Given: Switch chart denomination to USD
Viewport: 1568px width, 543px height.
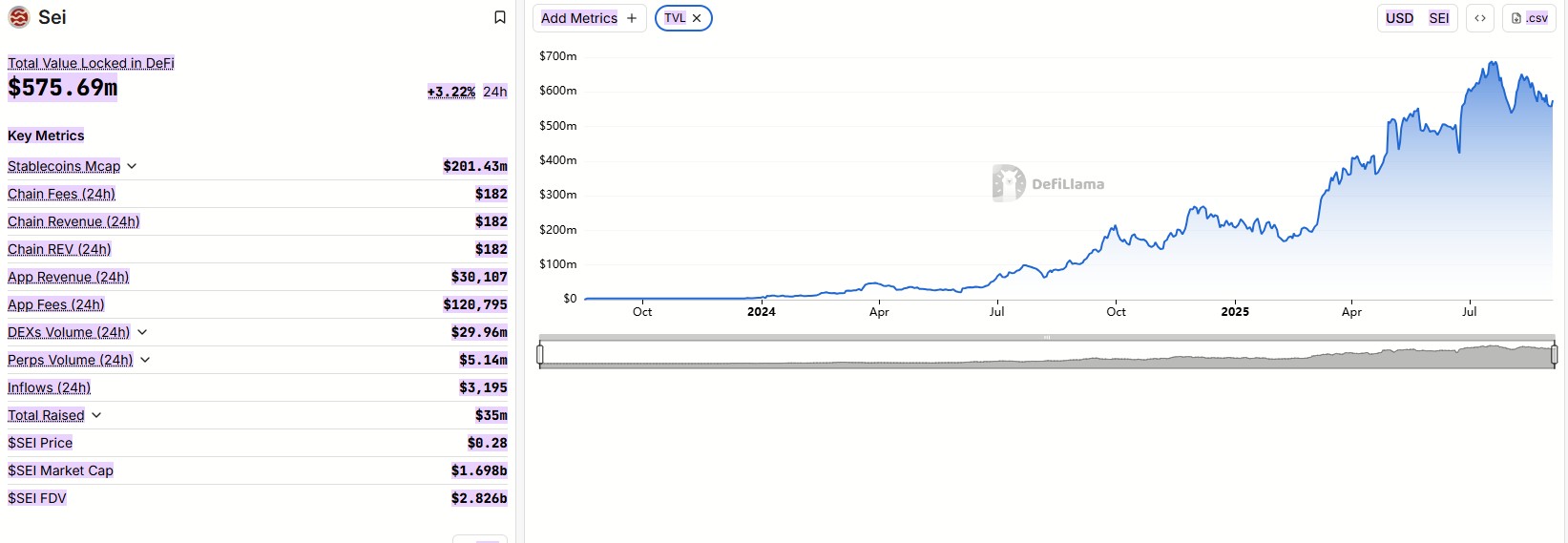Looking at the screenshot, I should 1399,18.
